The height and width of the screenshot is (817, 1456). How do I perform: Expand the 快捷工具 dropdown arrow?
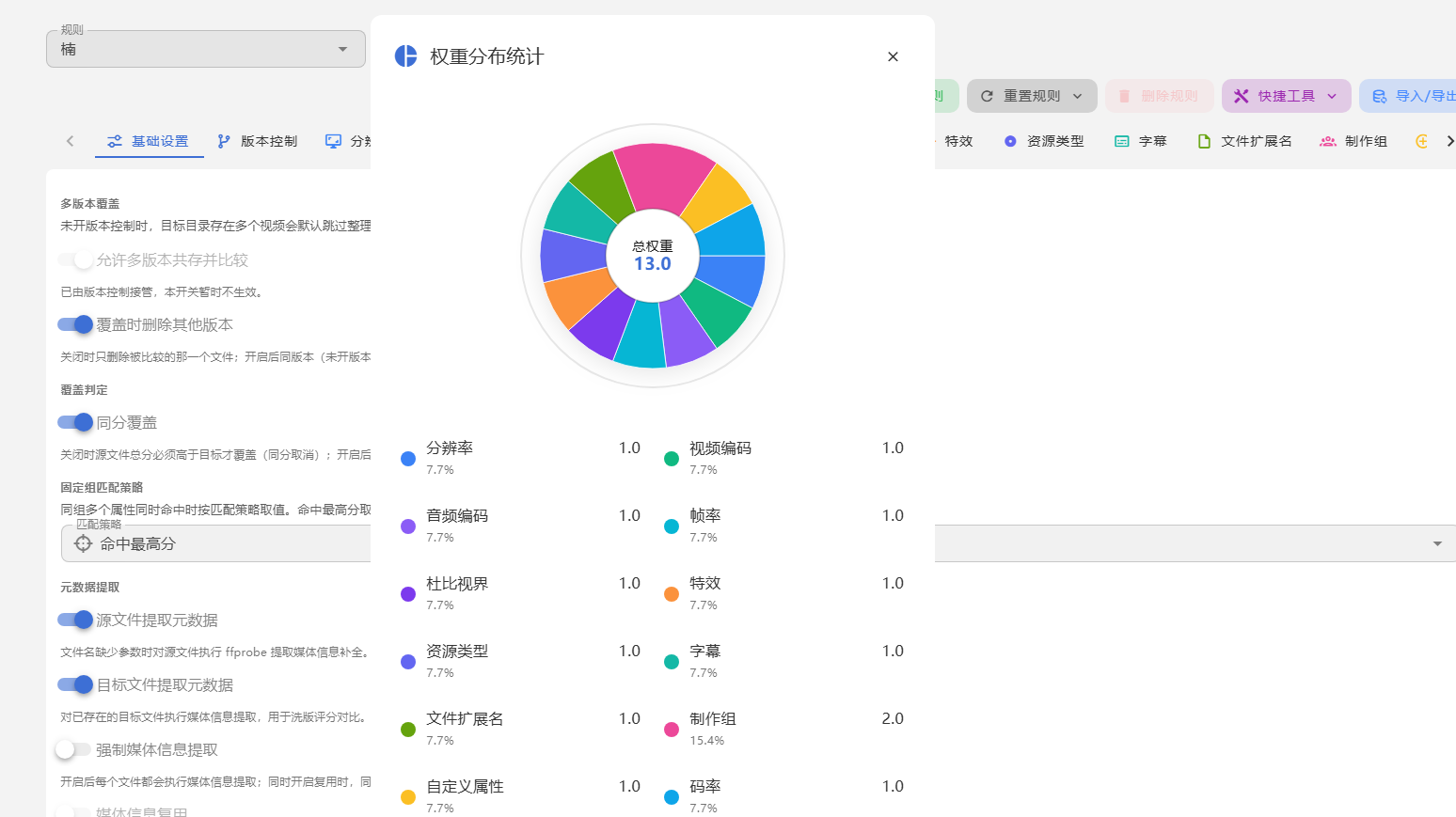point(1332,96)
